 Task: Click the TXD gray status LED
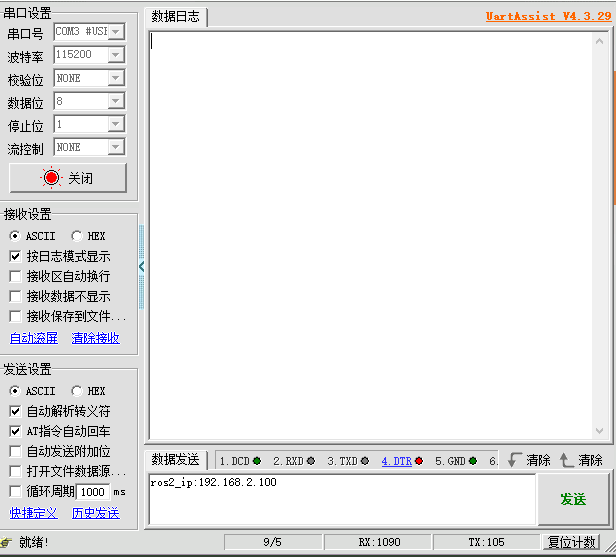365,461
